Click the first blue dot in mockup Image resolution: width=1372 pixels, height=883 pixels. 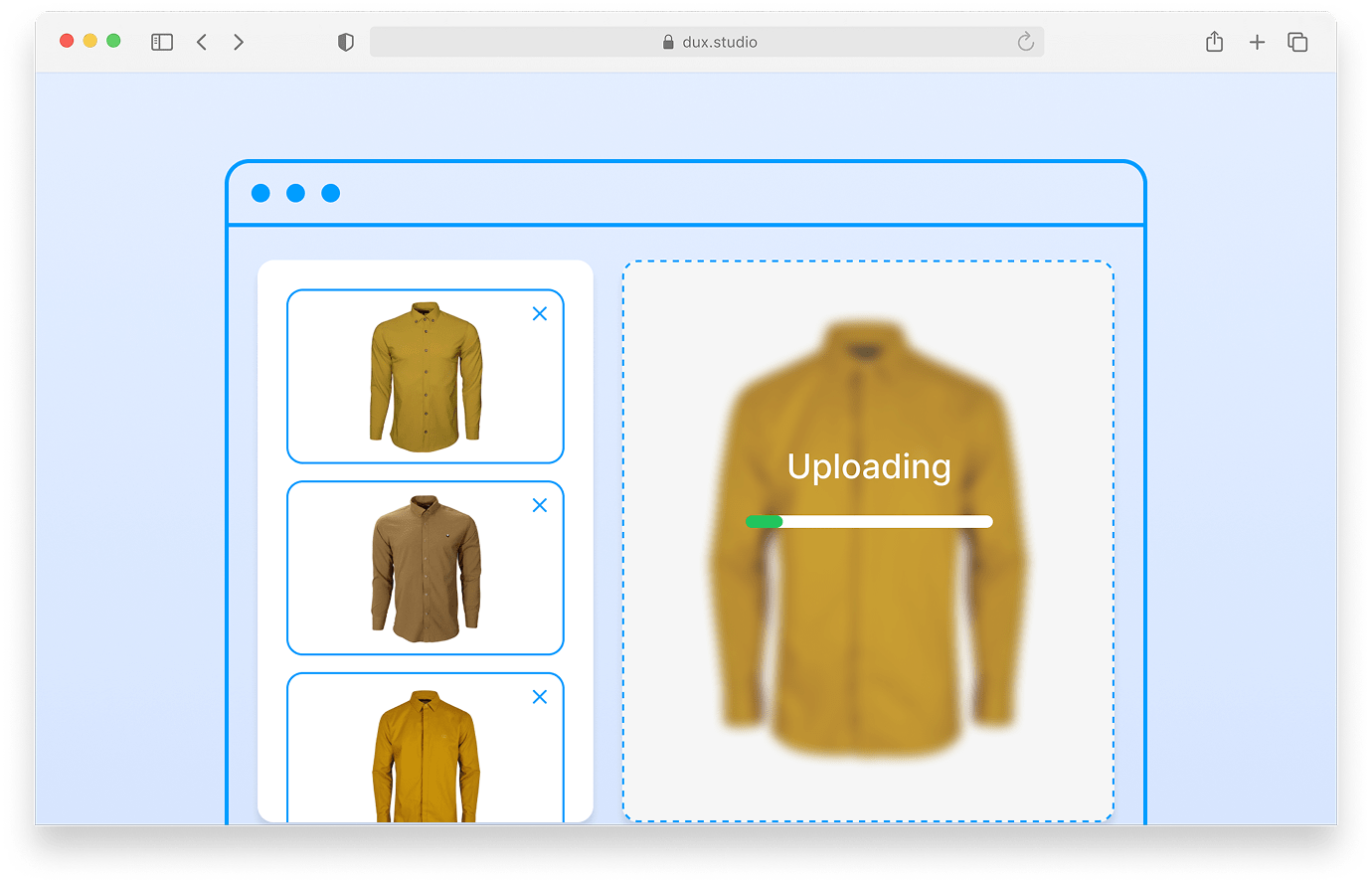(x=260, y=193)
